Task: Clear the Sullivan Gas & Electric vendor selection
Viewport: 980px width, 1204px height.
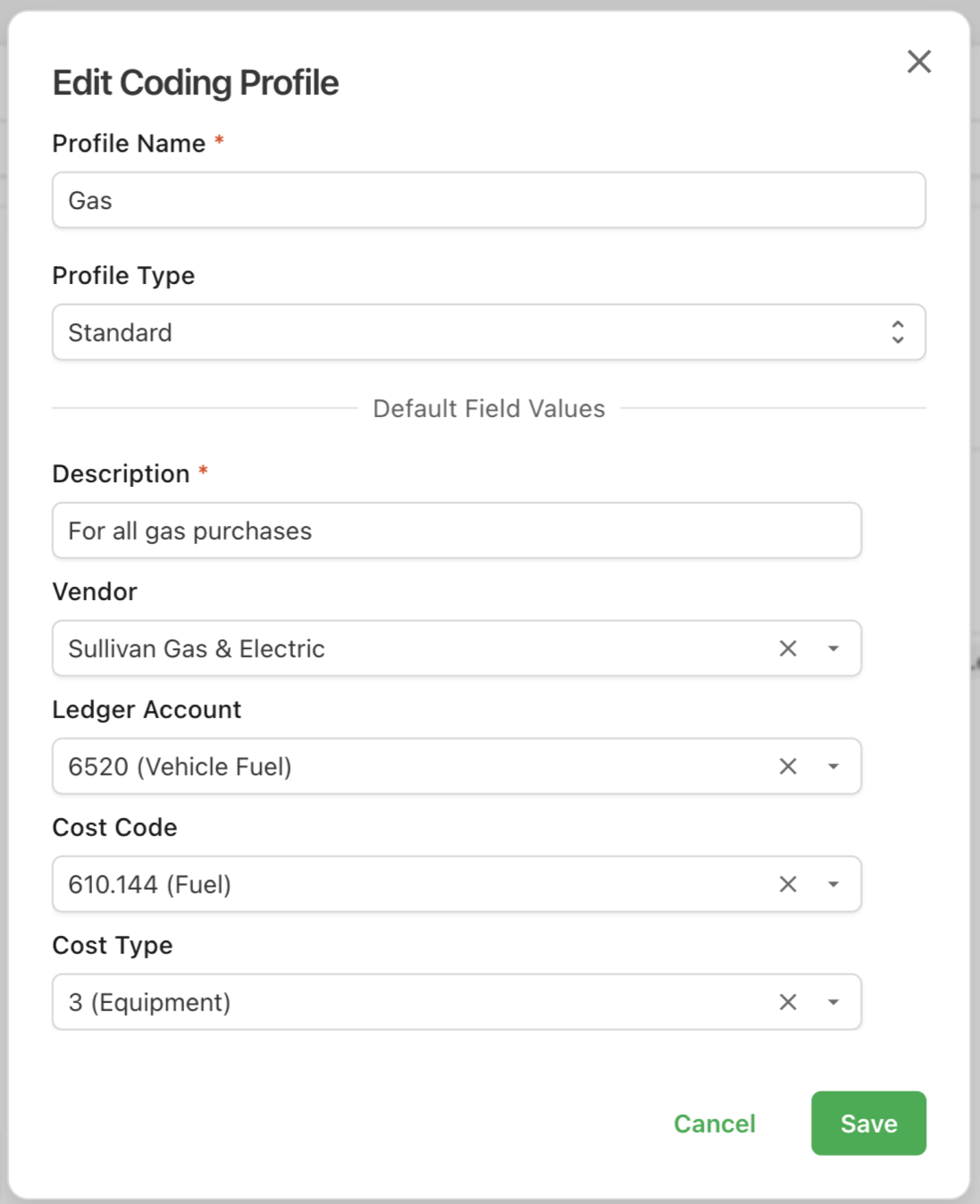Action: [x=787, y=648]
